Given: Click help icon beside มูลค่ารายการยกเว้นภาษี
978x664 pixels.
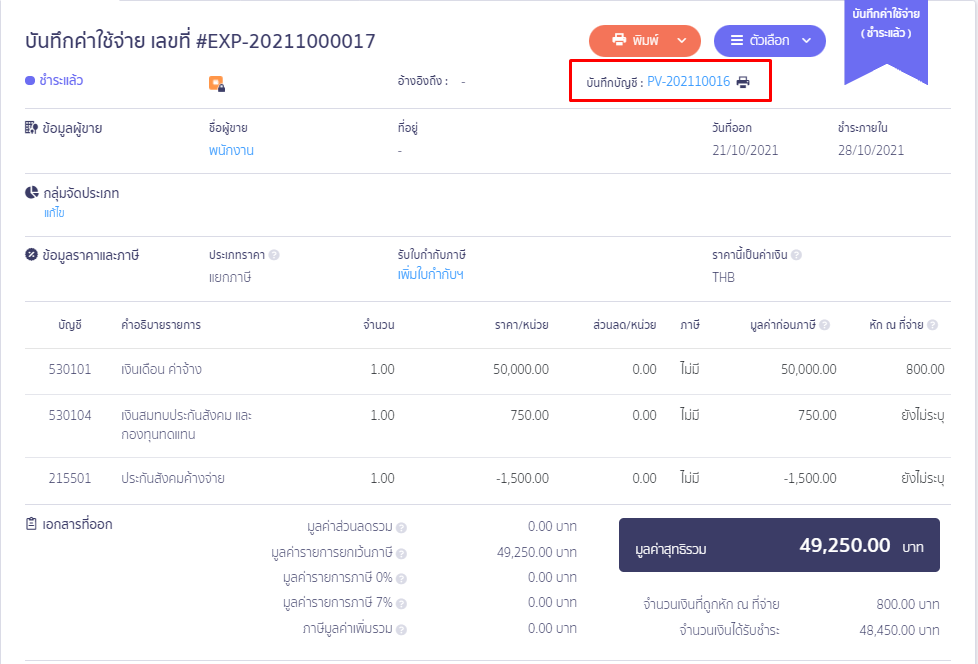Looking at the screenshot, I should click(401, 553).
